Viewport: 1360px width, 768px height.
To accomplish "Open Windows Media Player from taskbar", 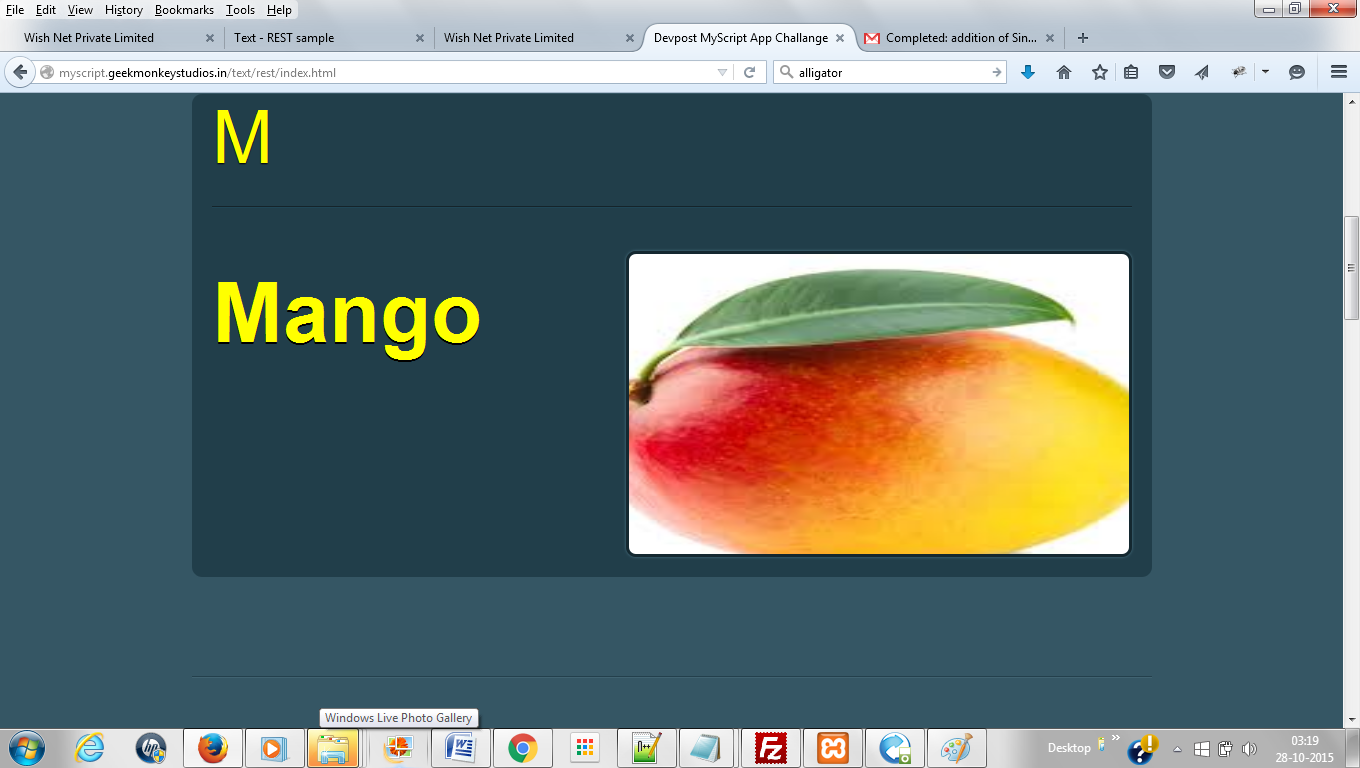I will point(273,748).
